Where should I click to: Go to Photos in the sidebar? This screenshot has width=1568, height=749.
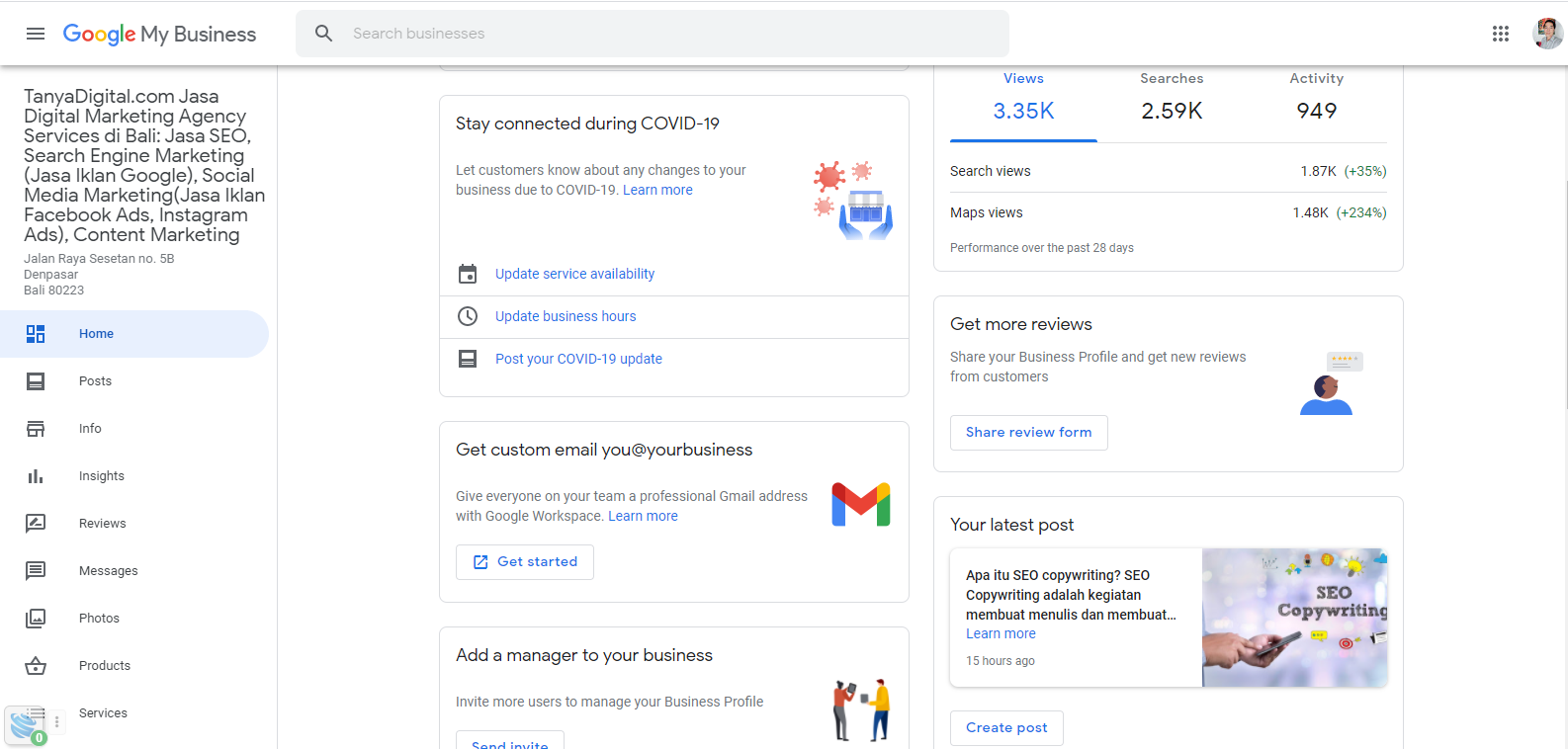134,619
